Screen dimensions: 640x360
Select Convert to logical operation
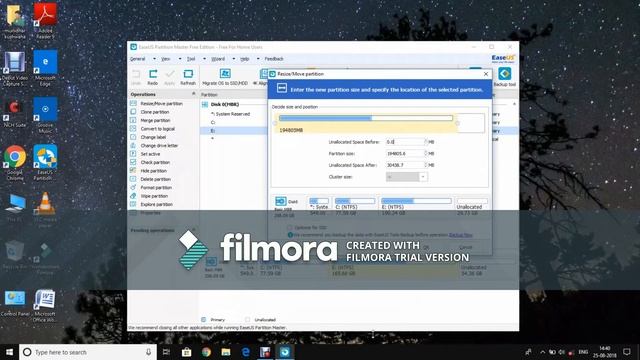pos(158,129)
